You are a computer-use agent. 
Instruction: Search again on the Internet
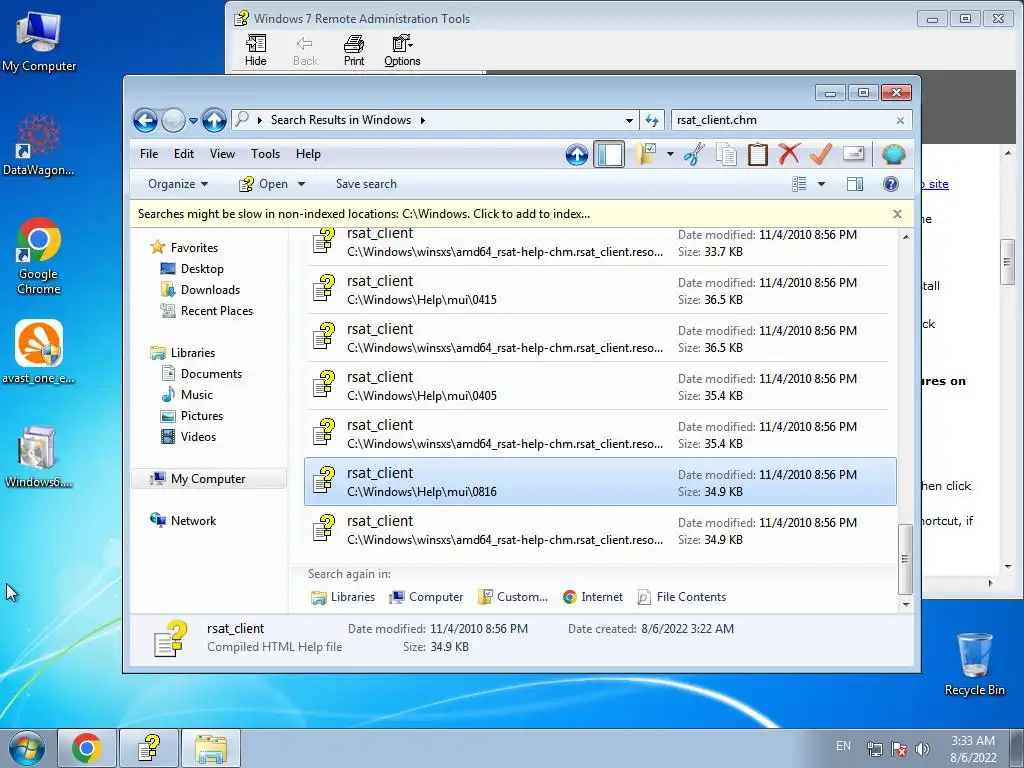point(592,597)
